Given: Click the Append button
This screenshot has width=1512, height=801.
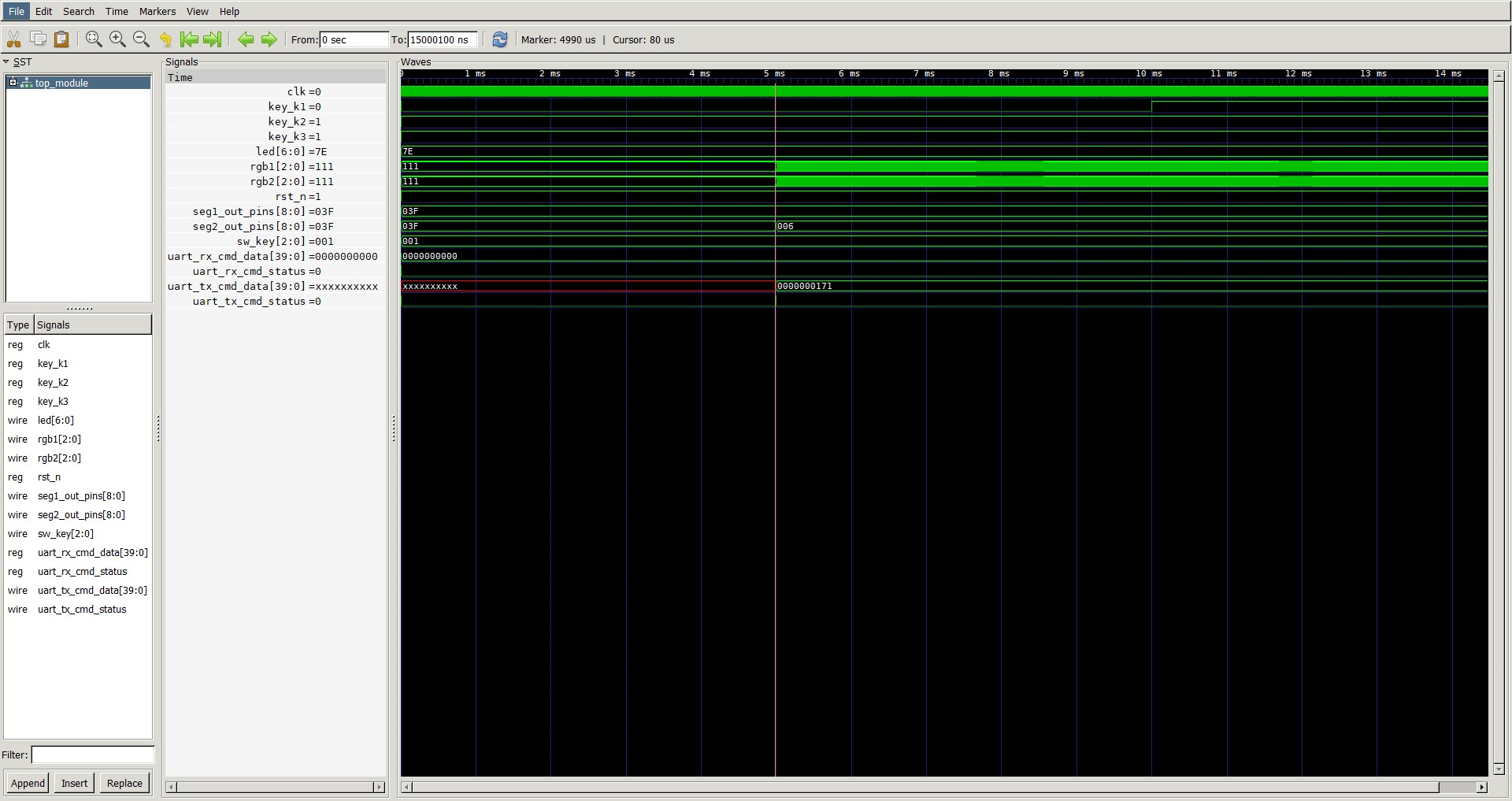Looking at the screenshot, I should [28, 783].
